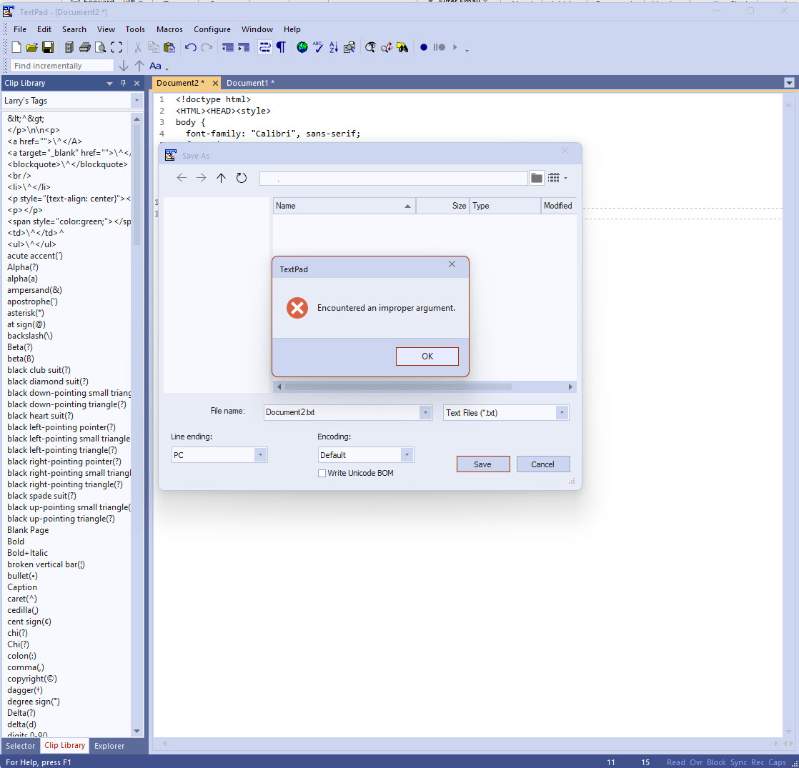Sort file list by Name column
799x768 pixels.
coord(344,206)
